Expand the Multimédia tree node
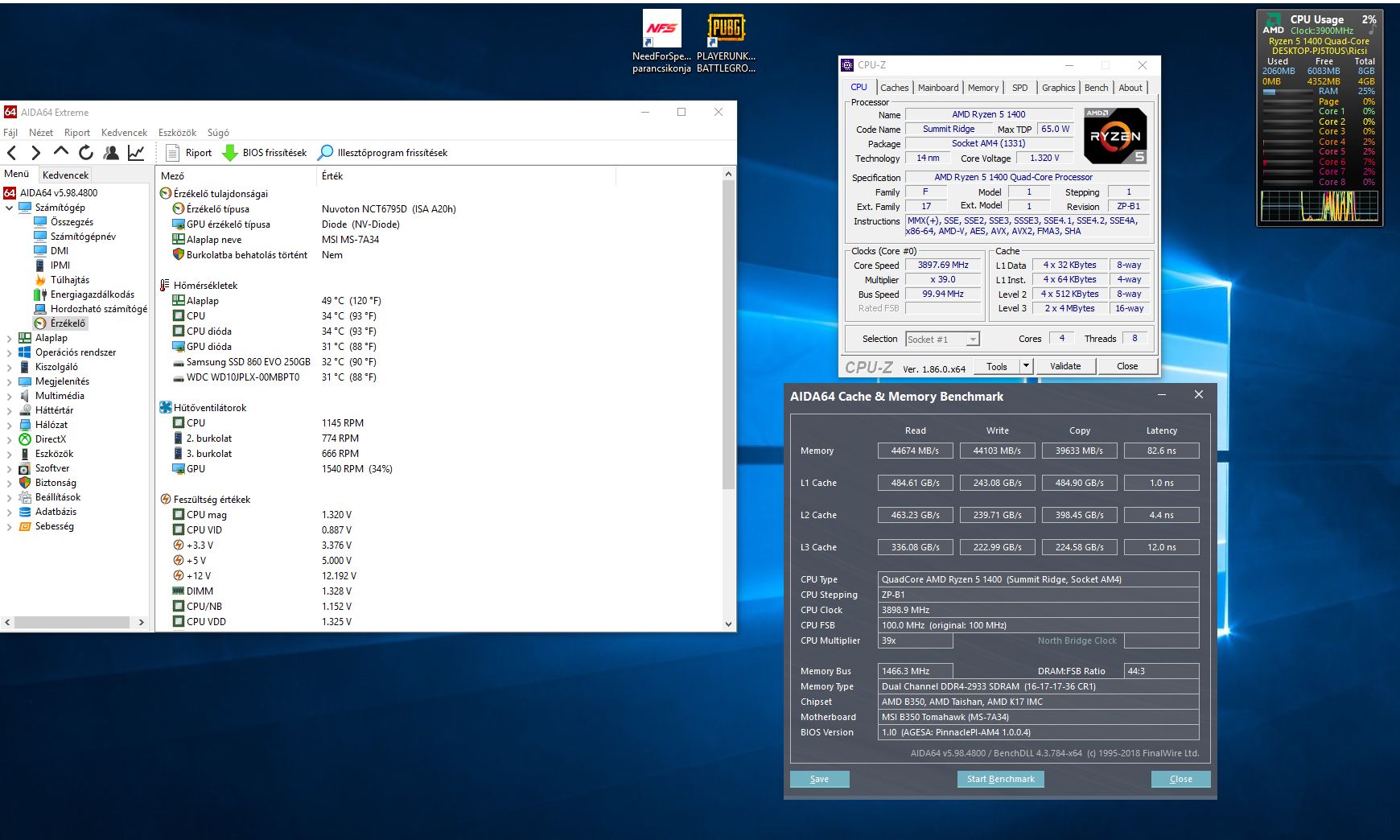1400x840 pixels. click(9, 396)
